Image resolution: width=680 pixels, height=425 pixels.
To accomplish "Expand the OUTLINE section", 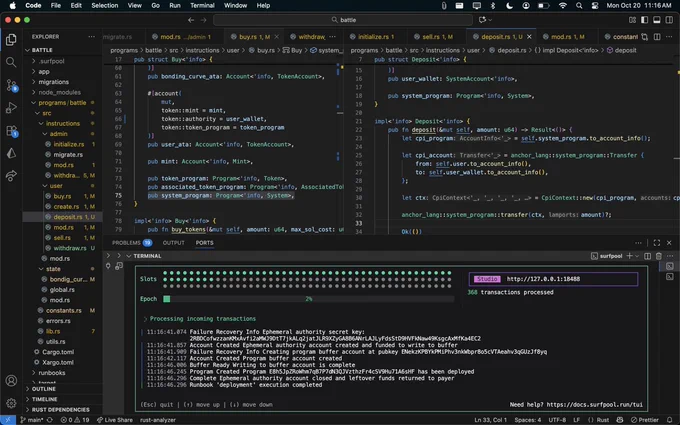I will point(43,389).
